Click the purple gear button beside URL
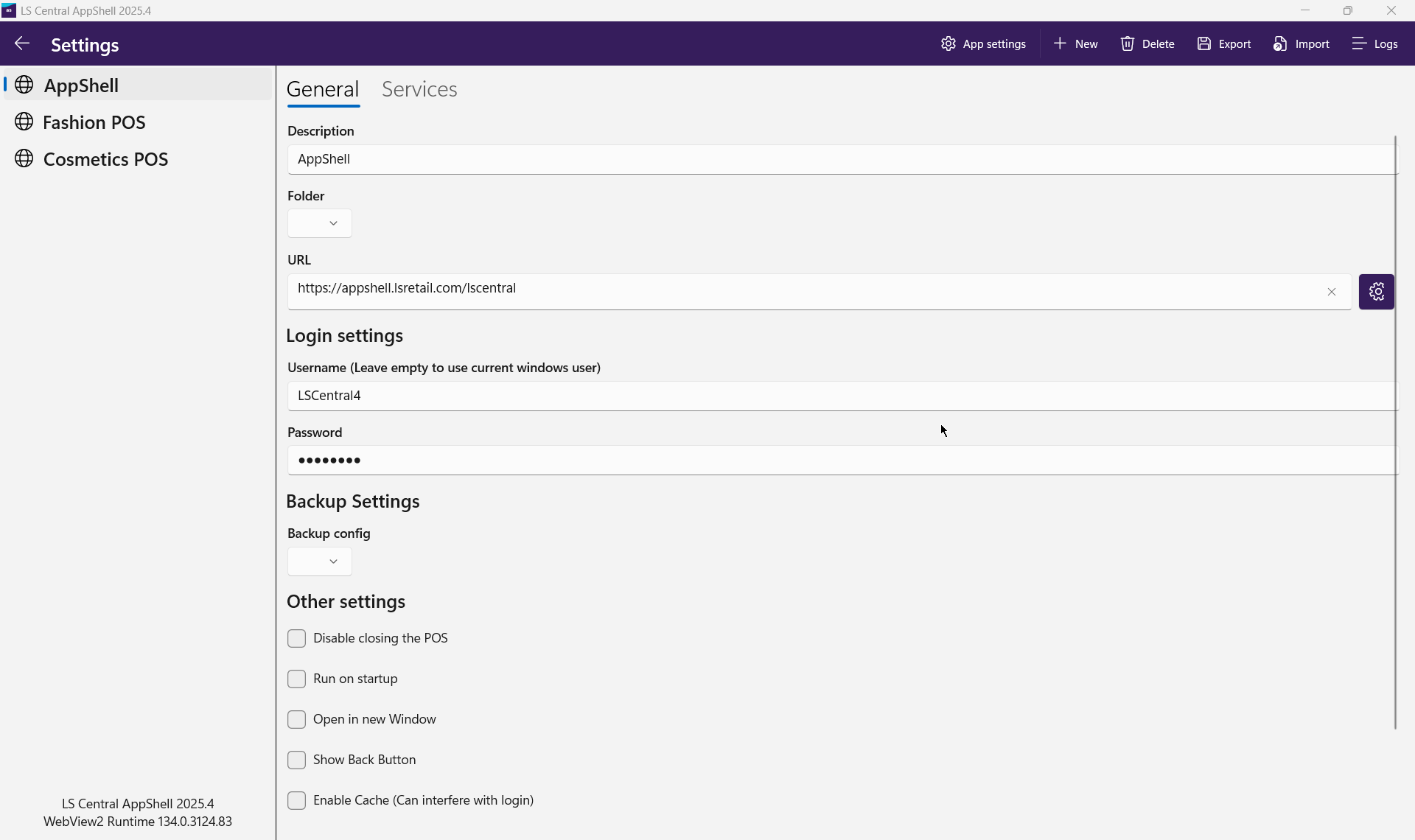The height and width of the screenshot is (840, 1415). [x=1376, y=292]
